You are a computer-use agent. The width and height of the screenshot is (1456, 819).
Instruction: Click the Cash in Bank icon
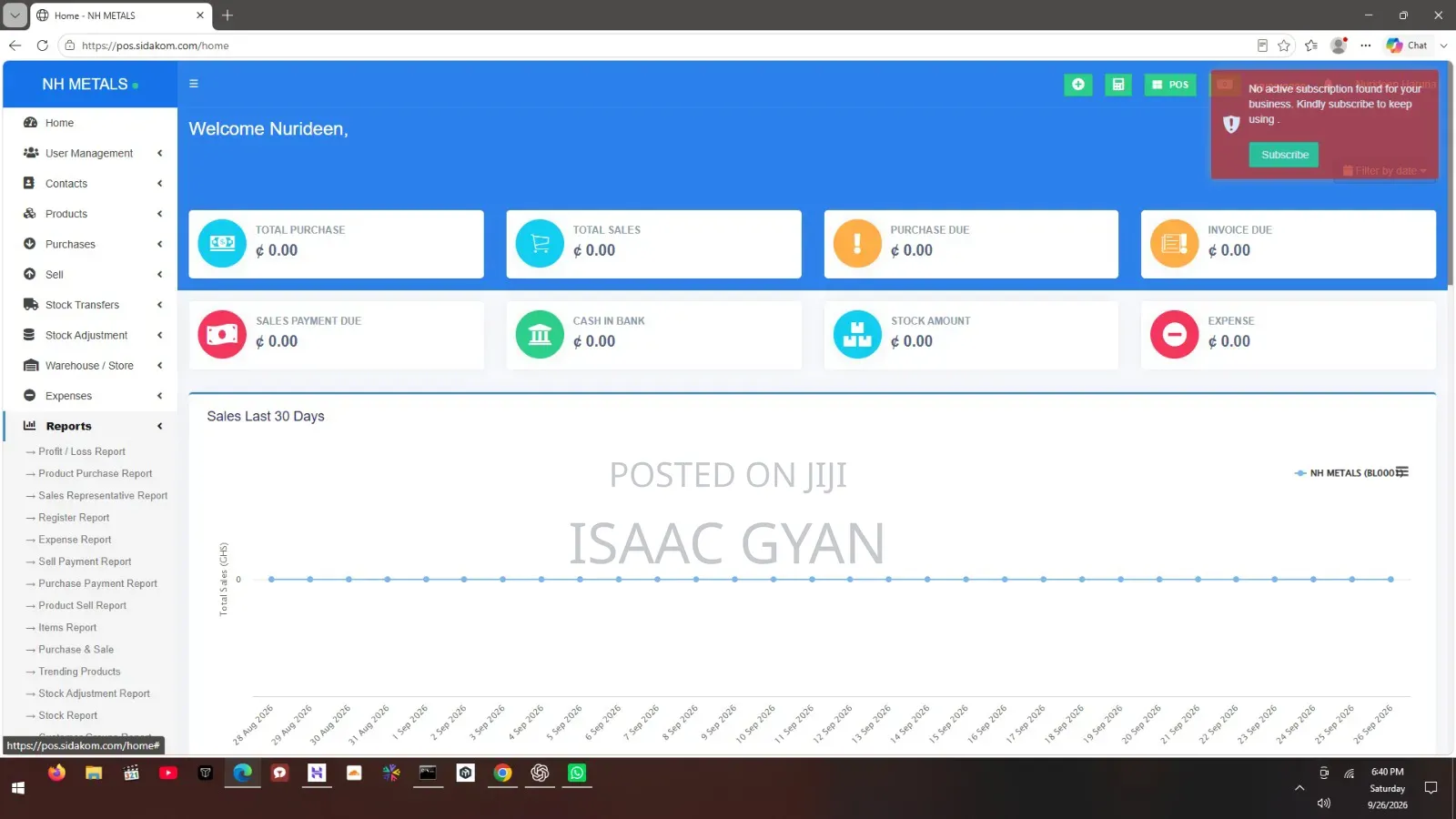tap(540, 335)
